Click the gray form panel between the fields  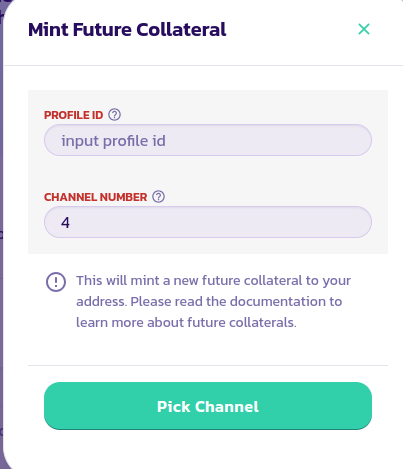pyautogui.click(x=208, y=173)
